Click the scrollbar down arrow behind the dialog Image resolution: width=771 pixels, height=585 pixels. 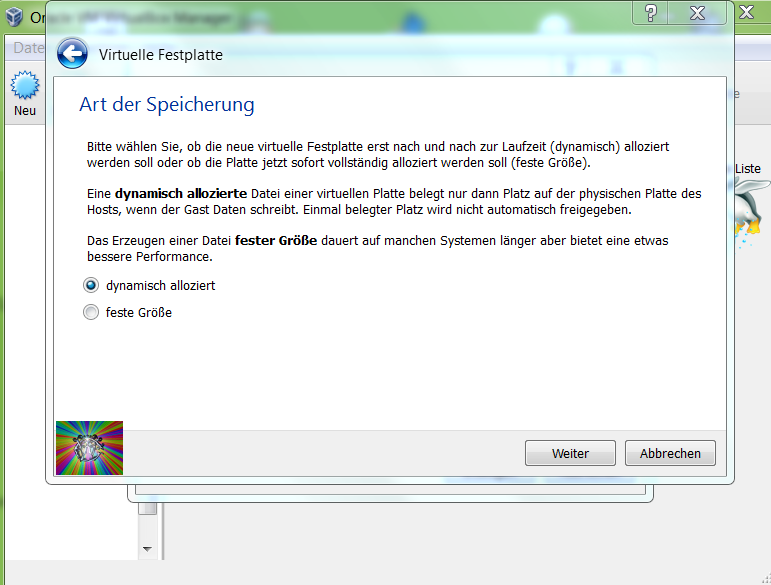147,549
